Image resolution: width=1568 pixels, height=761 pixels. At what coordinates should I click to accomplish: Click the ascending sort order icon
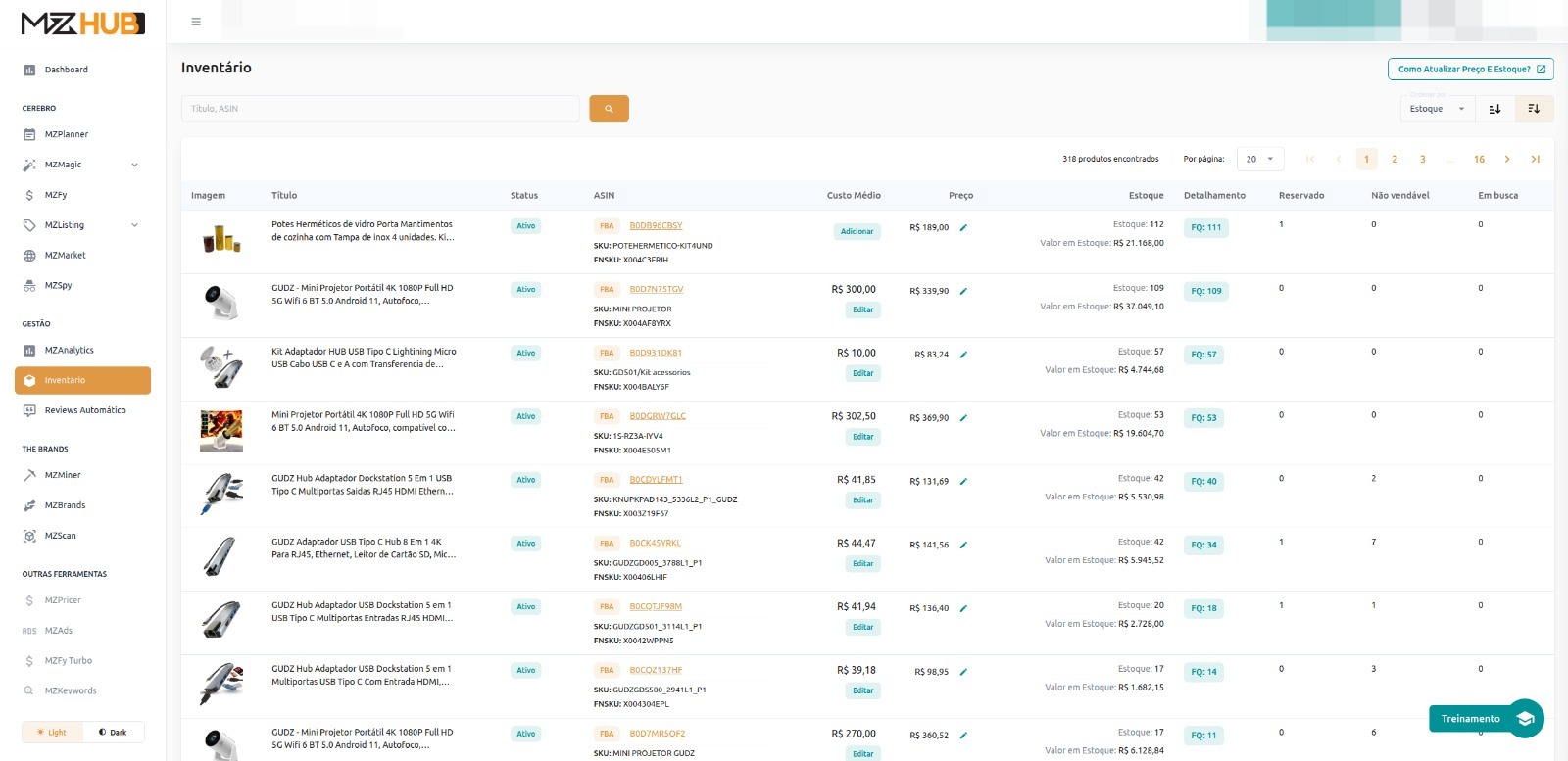pyautogui.click(x=1494, y=109)
